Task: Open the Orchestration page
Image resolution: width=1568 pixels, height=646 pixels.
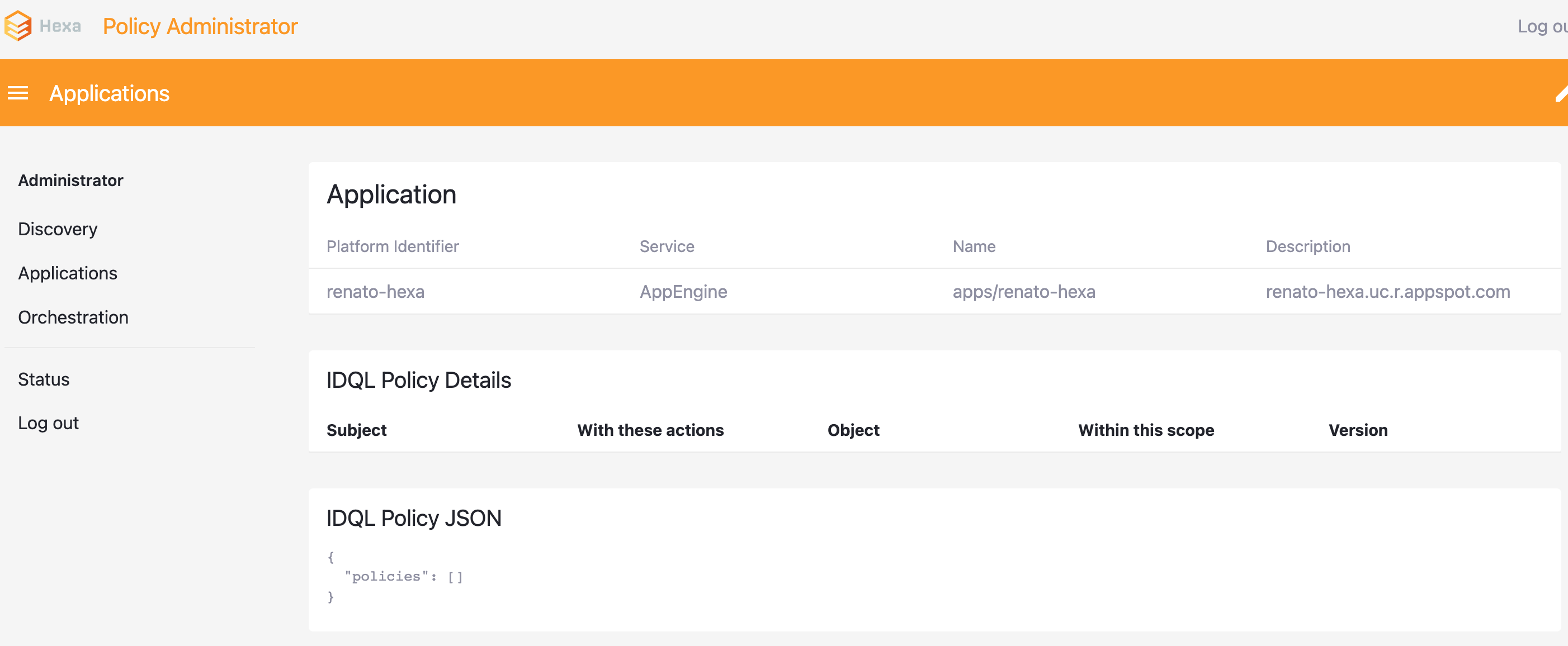Action: pos(73,317)
